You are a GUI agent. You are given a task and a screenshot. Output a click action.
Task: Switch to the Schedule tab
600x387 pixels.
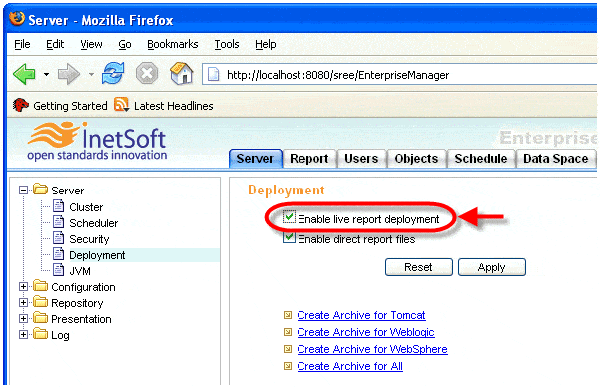[x=481, y=158]
